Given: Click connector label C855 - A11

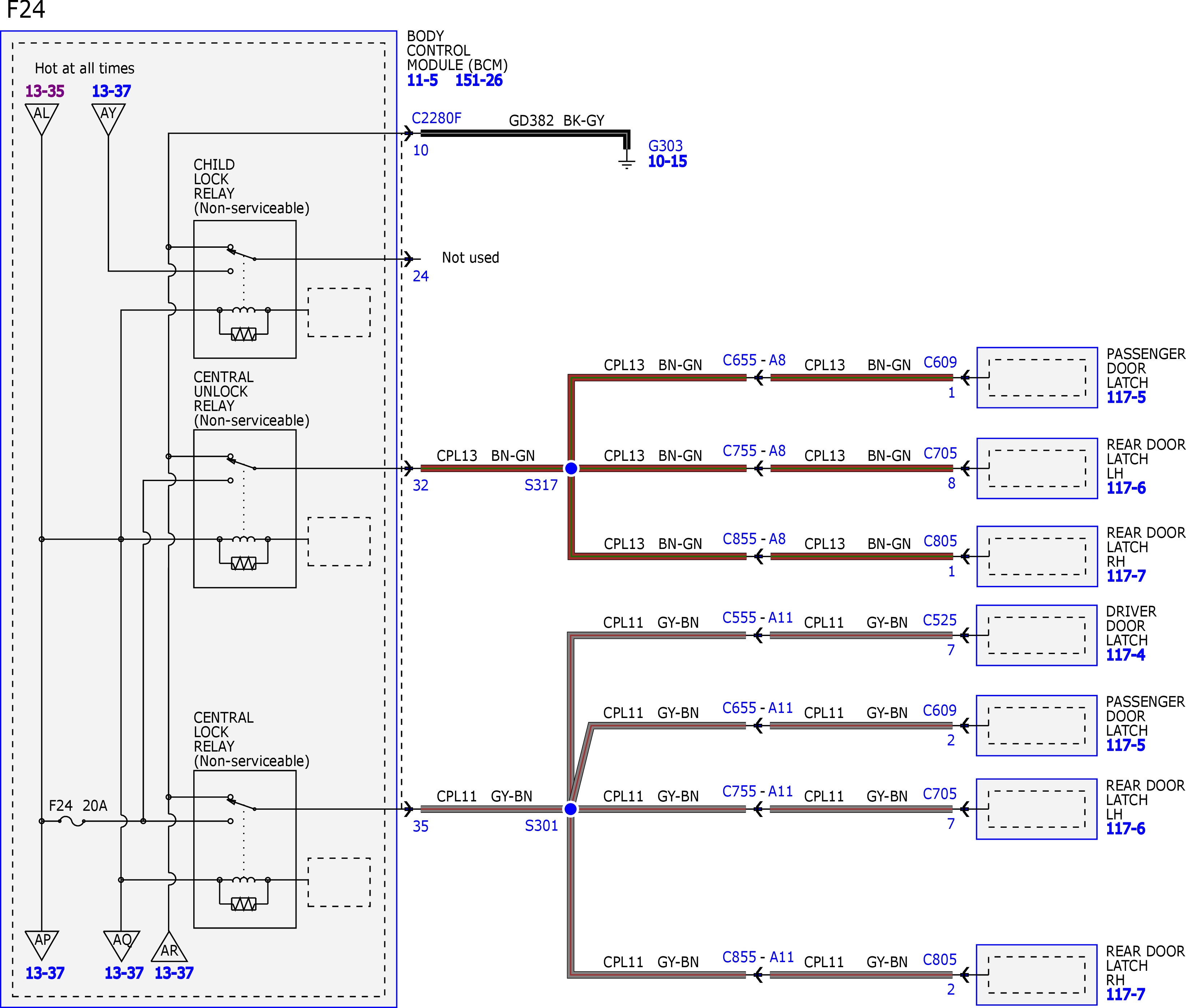Looking at the screenshot, I should click(758, 957).
